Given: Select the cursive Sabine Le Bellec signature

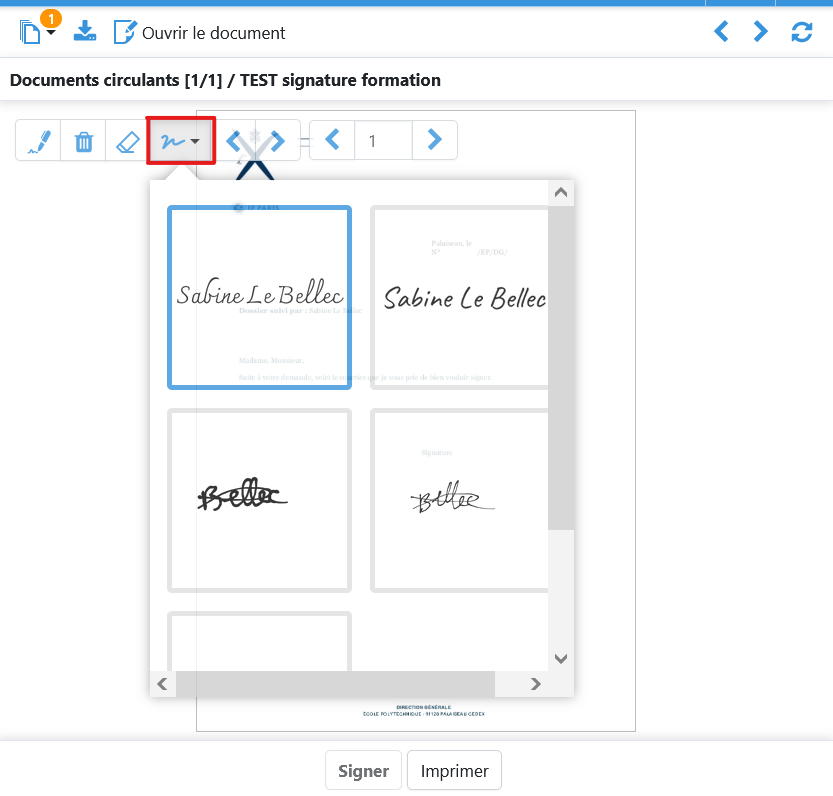Looking at the screenshot, I should click(259, 297).
